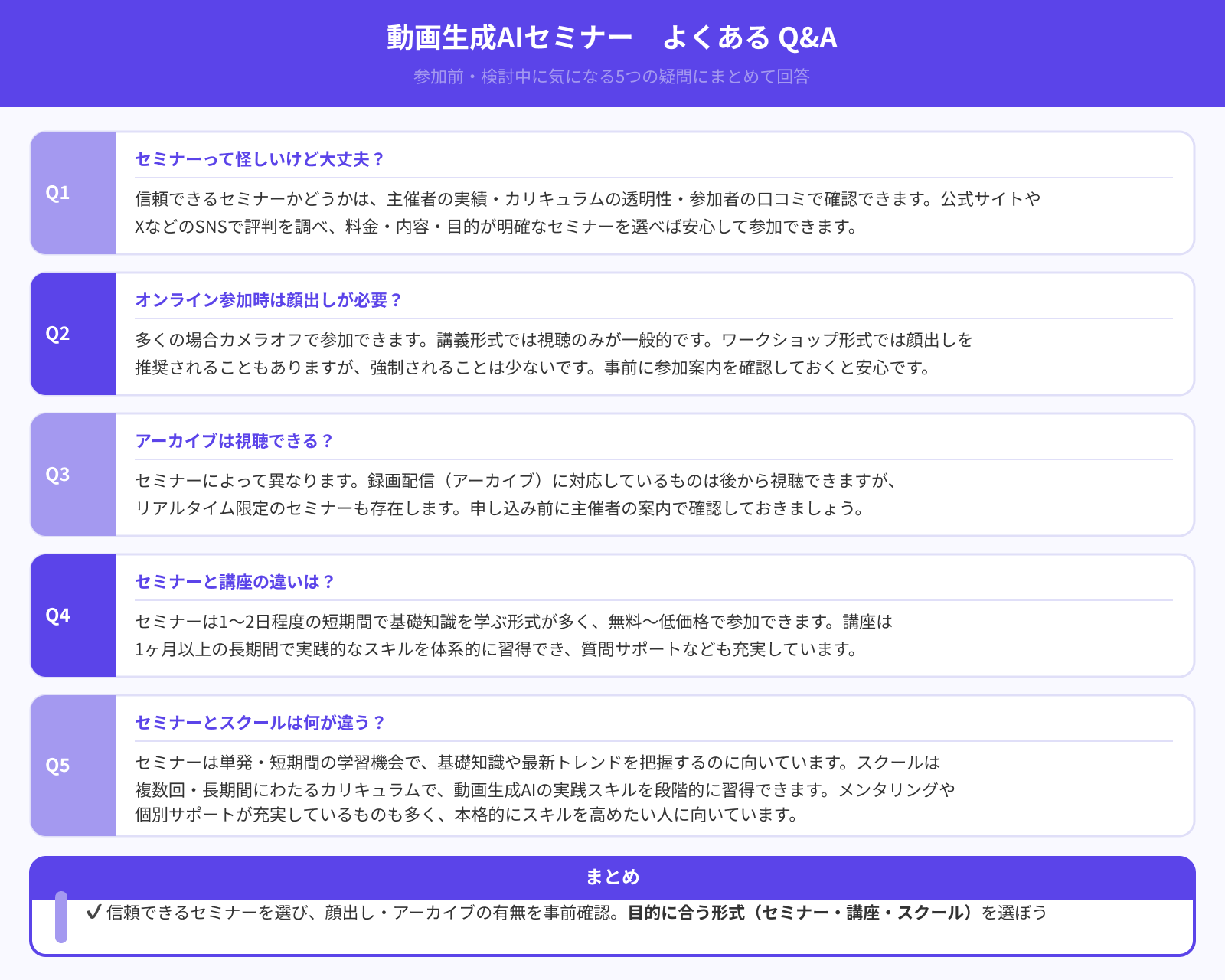1225x980 pixels.
Task: Select the subtitle under the main heading
Action: coord(612,77)
